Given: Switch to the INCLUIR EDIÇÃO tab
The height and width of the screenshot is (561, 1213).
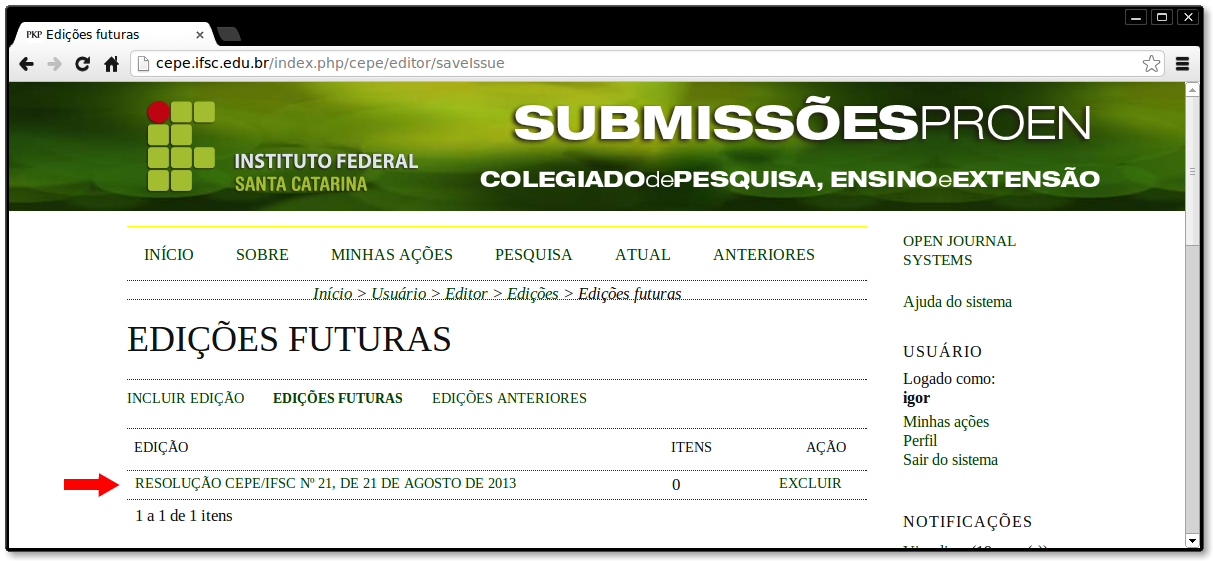Looking at the screenshot, I should click(x=185, y=398).
